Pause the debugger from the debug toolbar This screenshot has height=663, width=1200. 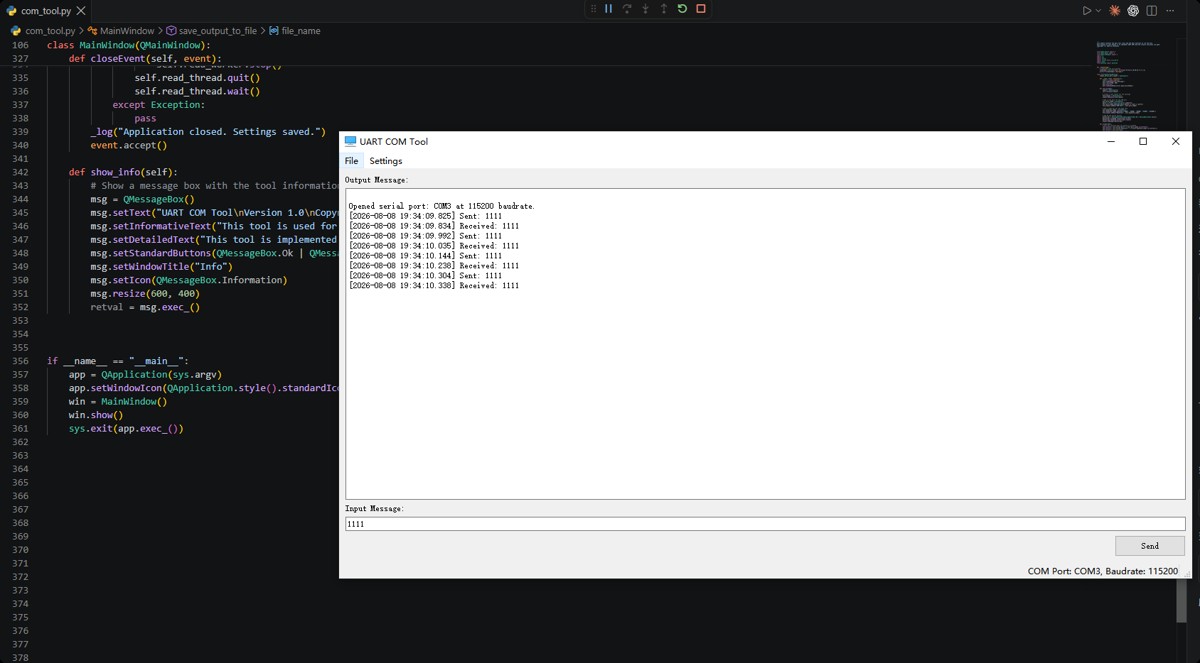coord(608,9)
